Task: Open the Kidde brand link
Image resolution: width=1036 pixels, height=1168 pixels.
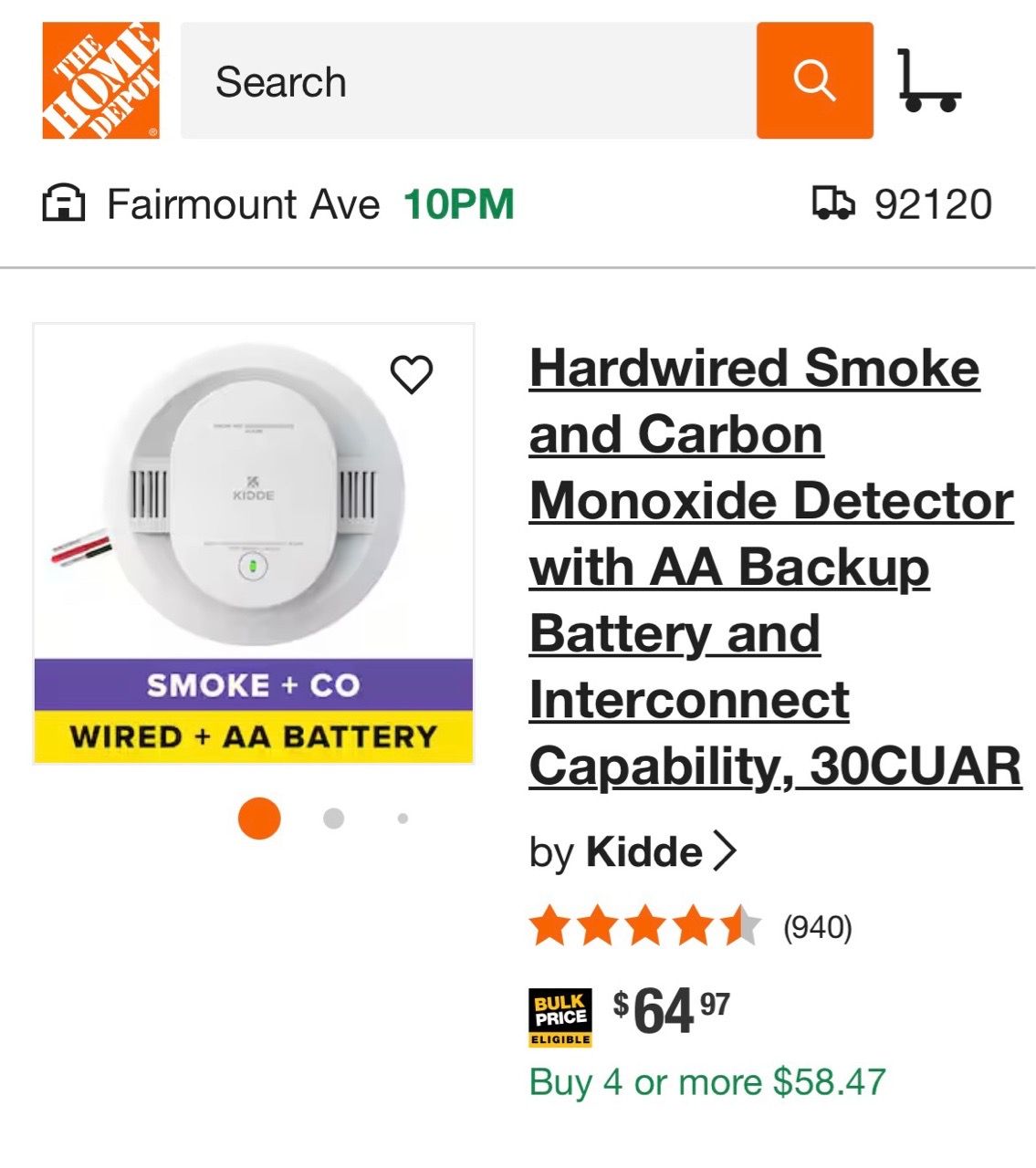Action: tap(644, 852)
